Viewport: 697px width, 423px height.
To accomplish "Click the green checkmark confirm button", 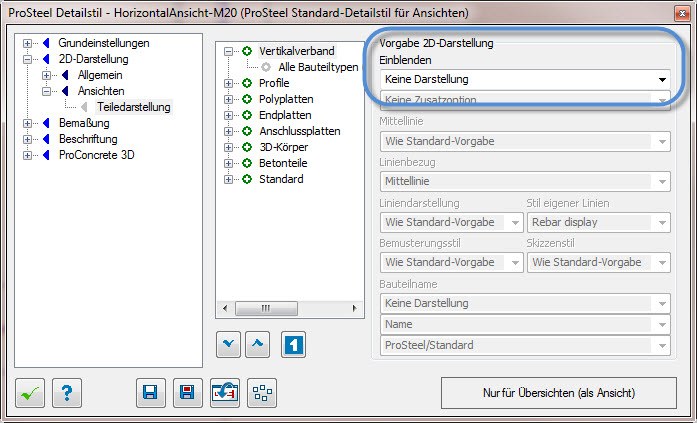I will (30, 393).
